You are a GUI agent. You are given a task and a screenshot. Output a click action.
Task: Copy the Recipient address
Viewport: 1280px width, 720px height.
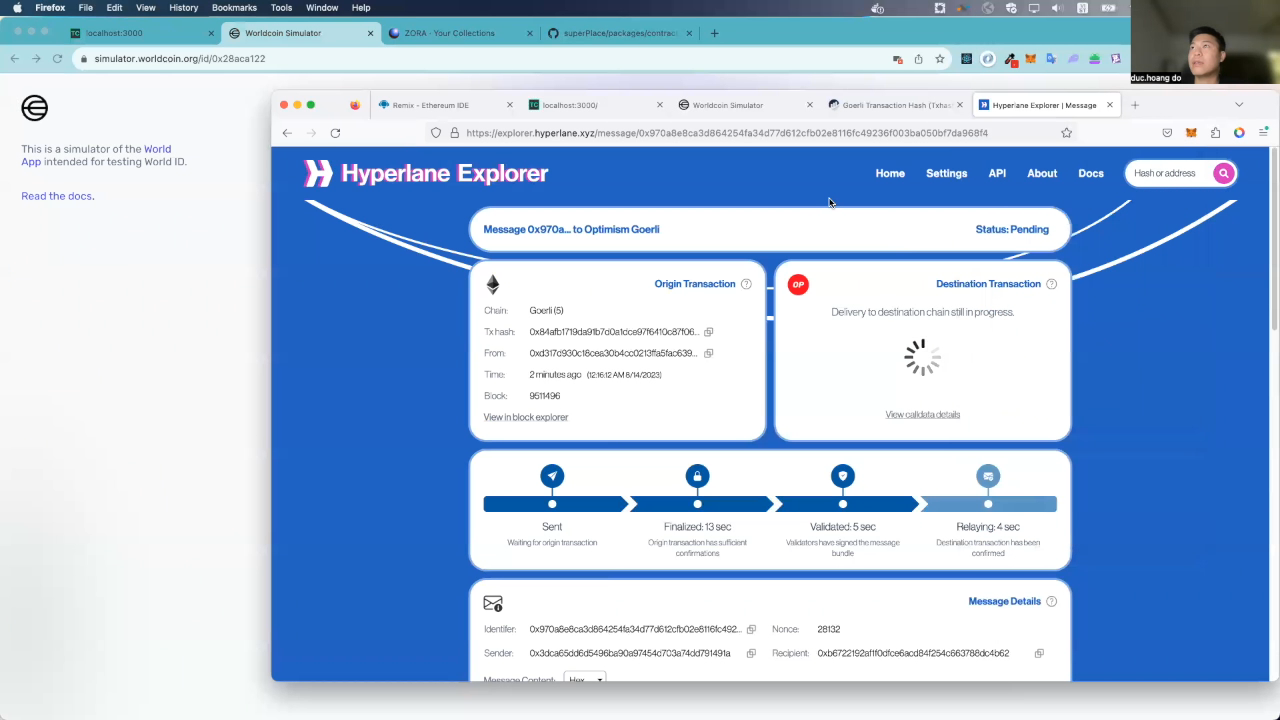pos(1039,653)
